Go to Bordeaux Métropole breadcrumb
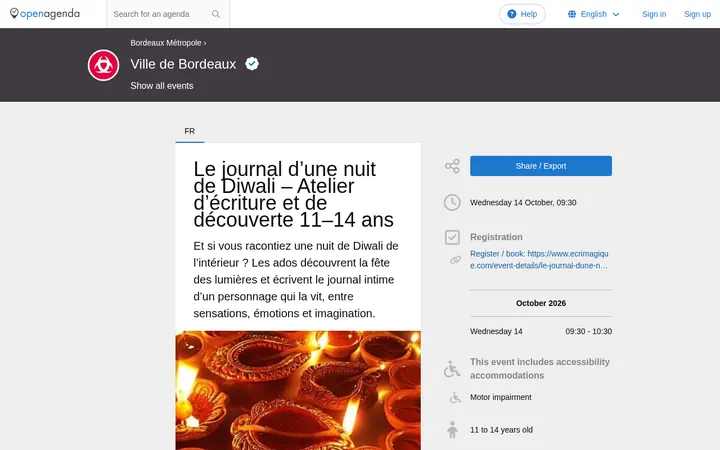This screenshot has width=720, height=450. [166, 43]
